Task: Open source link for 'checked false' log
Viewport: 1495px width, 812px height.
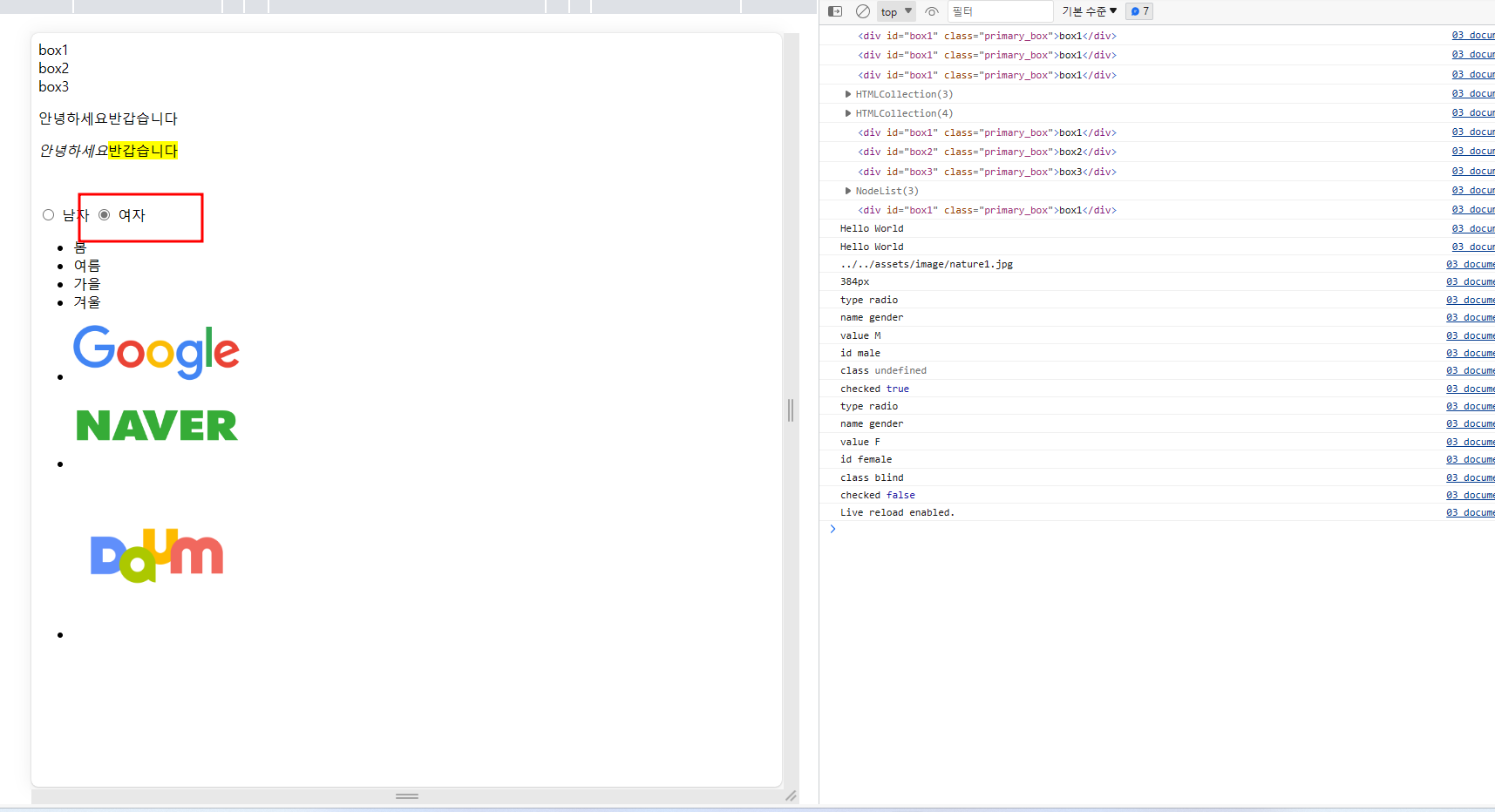Action: click(x=1471, y=495)
